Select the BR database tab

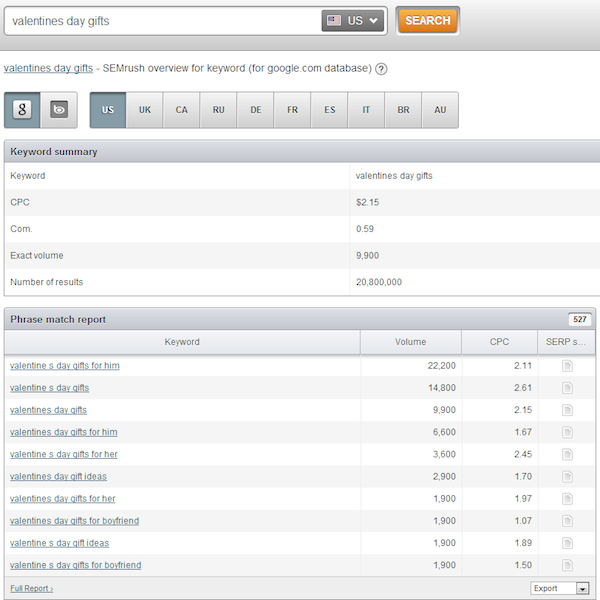(x=403, y=110)
